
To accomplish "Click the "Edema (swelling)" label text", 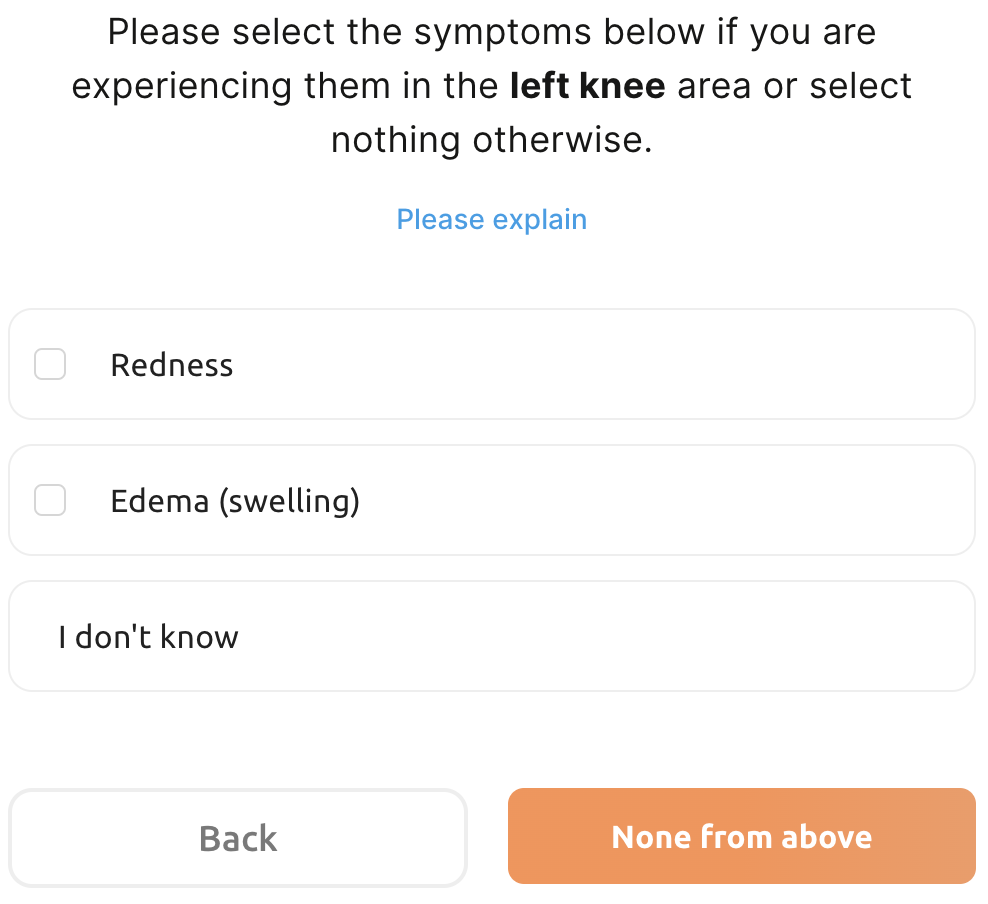I will (x=235, y=500).
